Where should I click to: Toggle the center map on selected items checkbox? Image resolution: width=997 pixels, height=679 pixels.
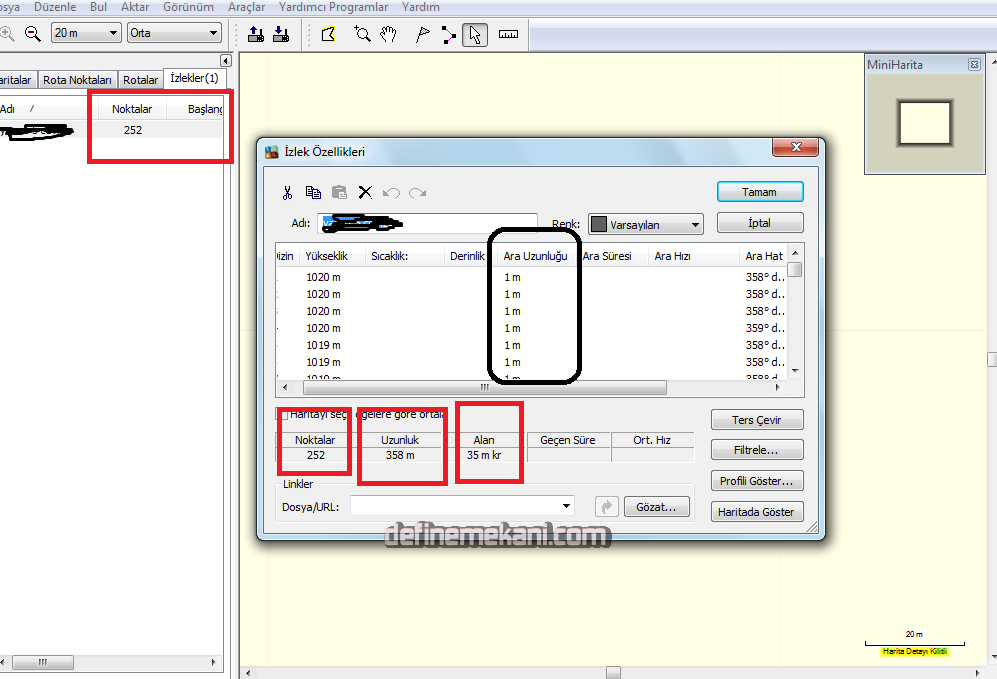pyautogui.click(x=282, y=414)
